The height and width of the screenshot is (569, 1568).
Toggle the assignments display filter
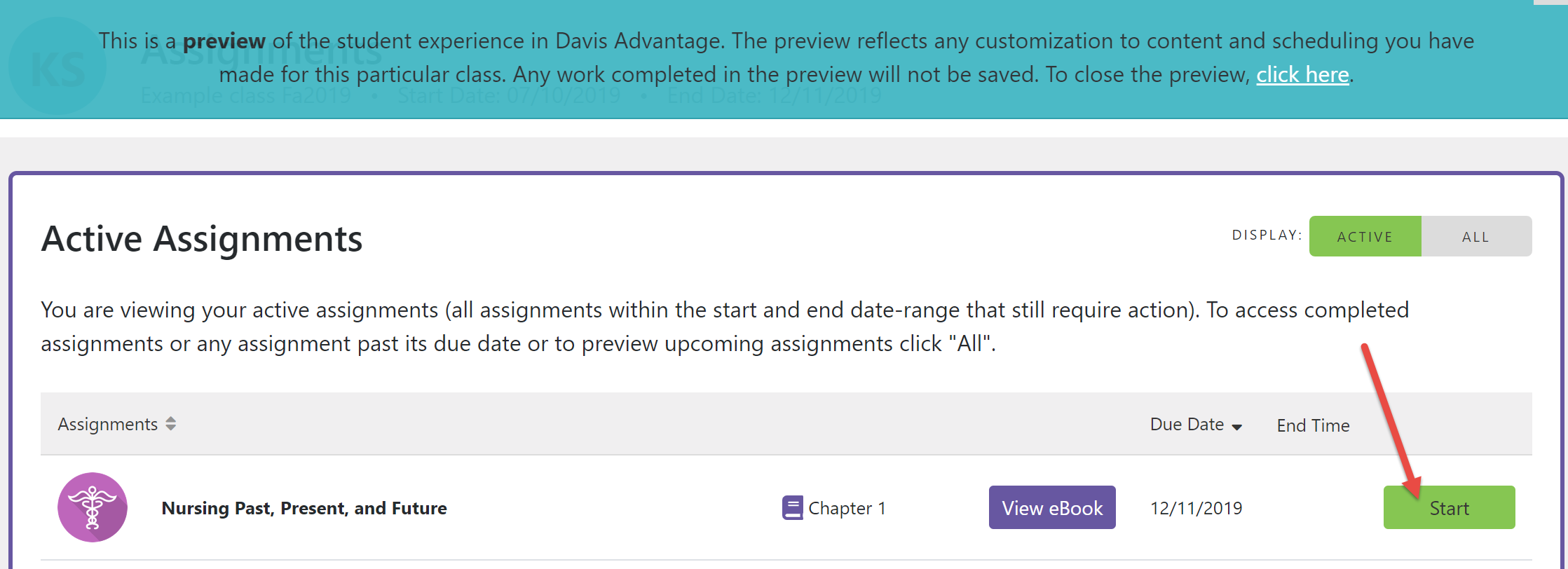(1475, 236)
